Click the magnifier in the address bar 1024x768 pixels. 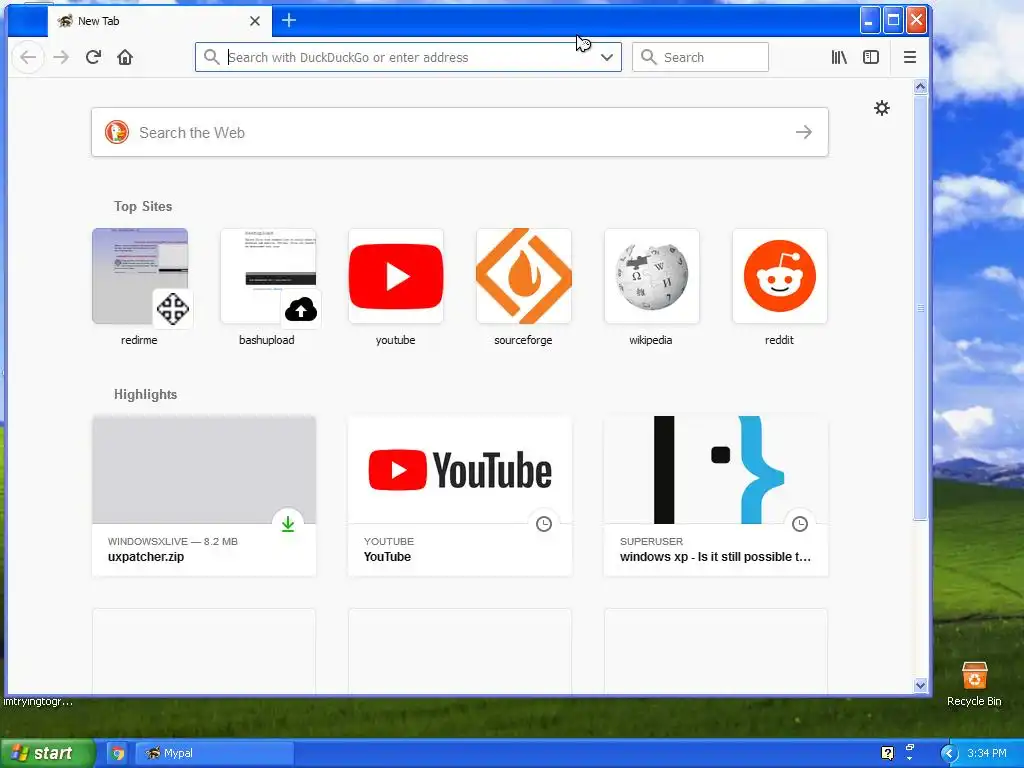click(211, 57)
